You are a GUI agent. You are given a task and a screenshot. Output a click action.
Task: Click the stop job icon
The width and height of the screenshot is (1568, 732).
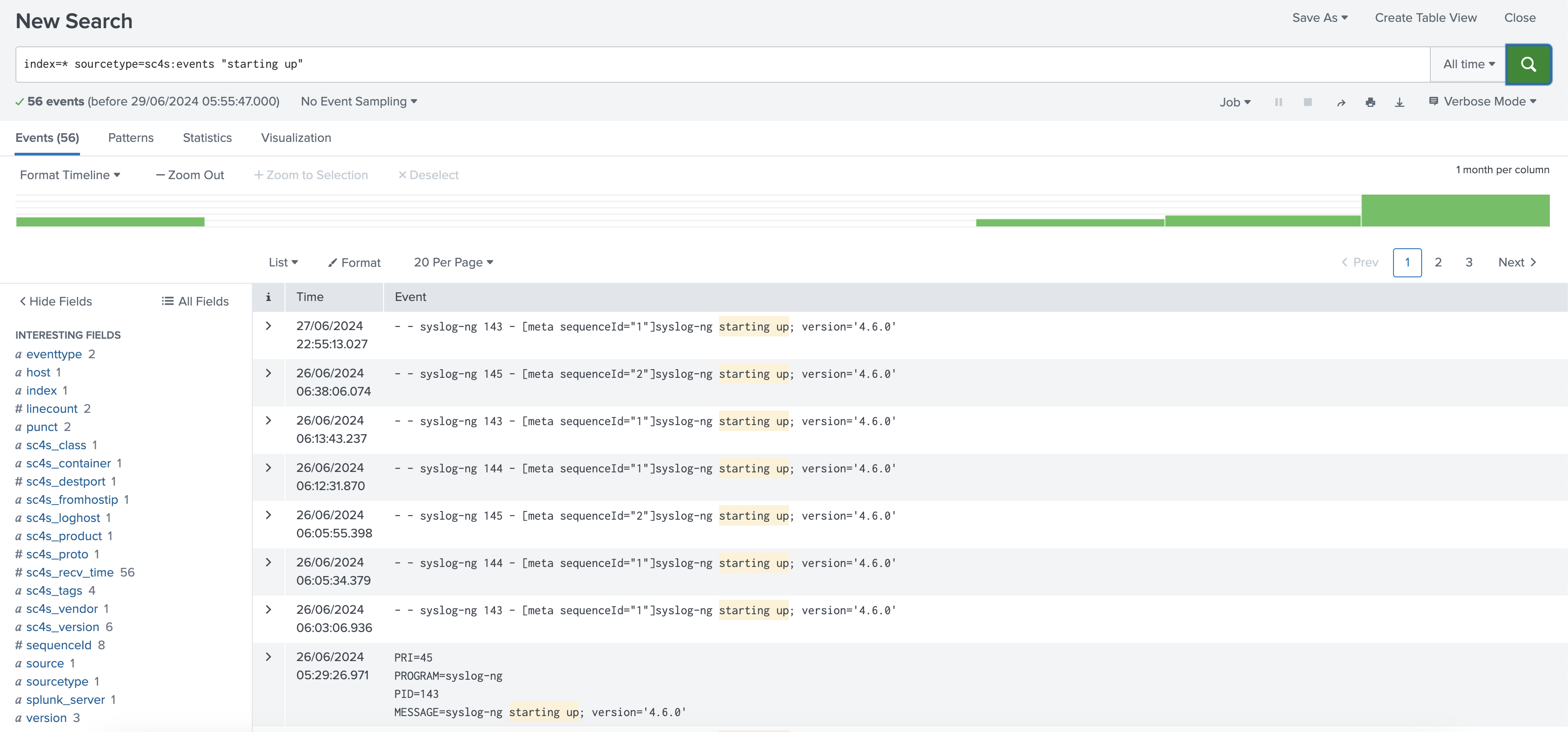(1308, 102)
